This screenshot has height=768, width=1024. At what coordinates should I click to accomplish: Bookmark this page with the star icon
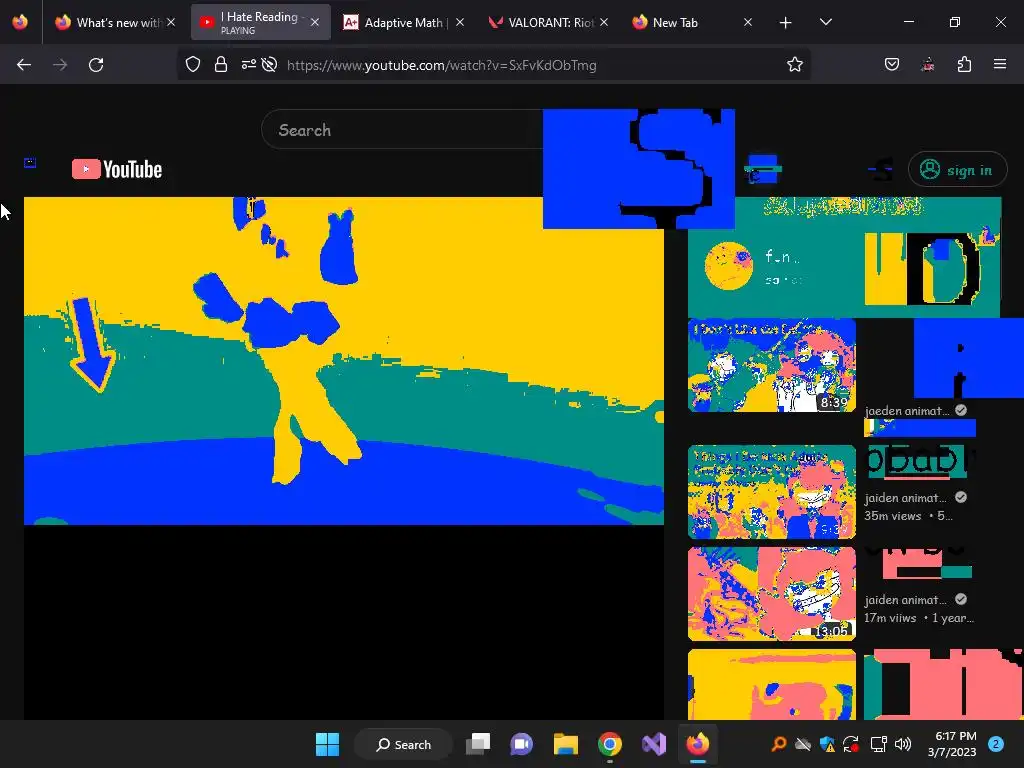[x=795, y=65]
